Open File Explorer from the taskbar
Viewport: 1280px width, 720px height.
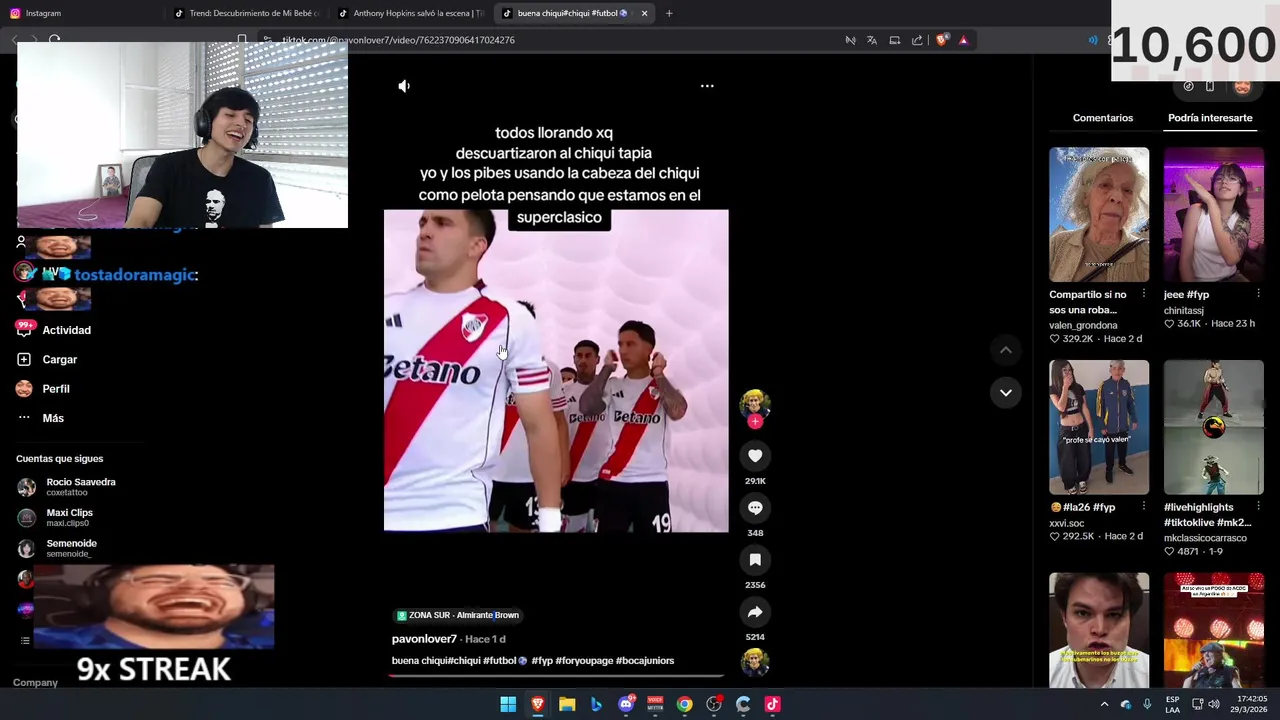(567, 704)
